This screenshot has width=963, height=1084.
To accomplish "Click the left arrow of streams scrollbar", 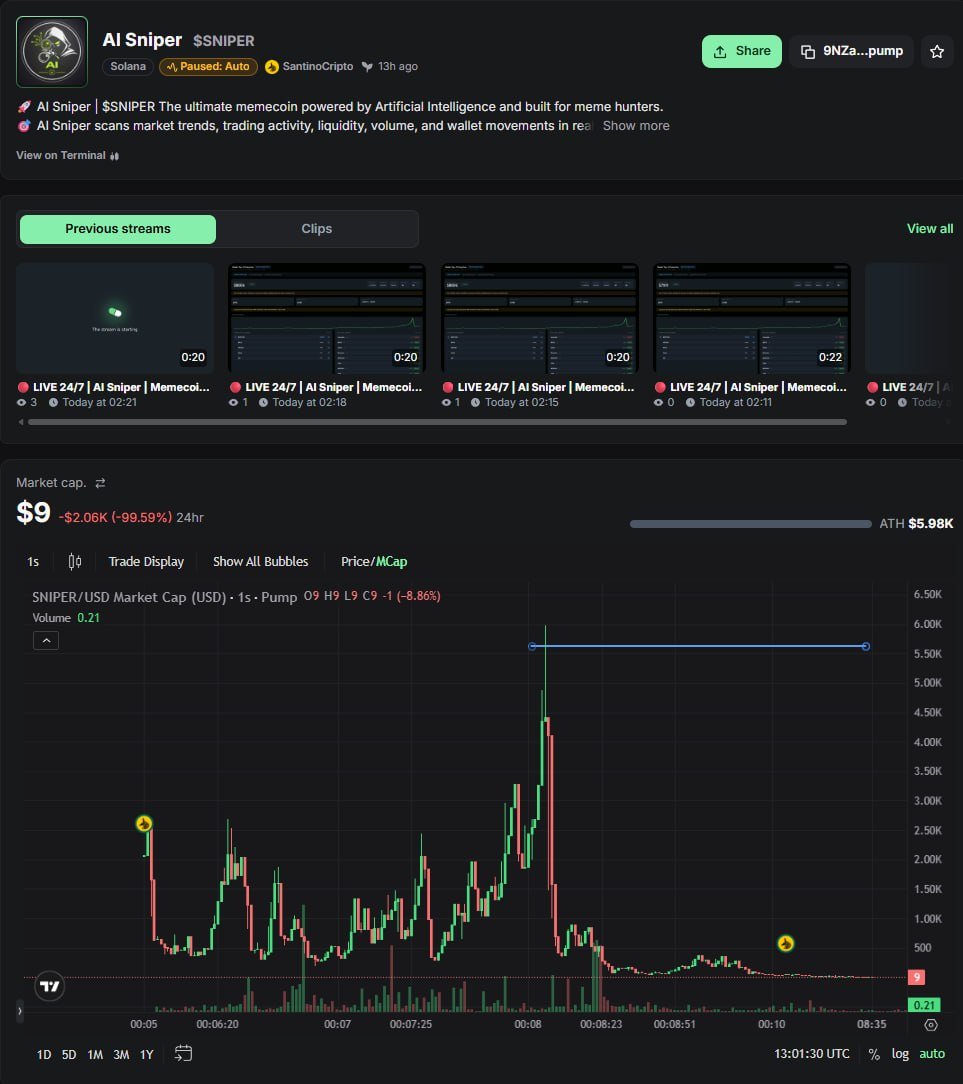I will [21, 422].
